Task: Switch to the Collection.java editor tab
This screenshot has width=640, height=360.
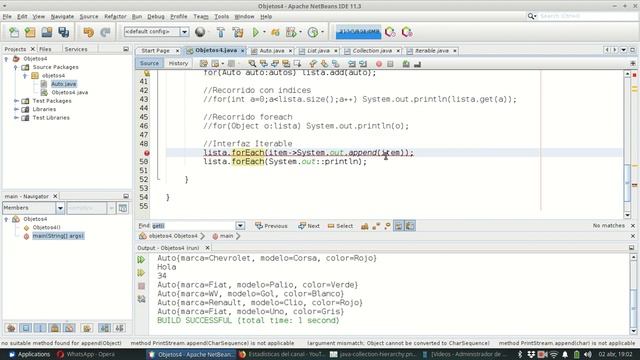Action: point(372,51)
